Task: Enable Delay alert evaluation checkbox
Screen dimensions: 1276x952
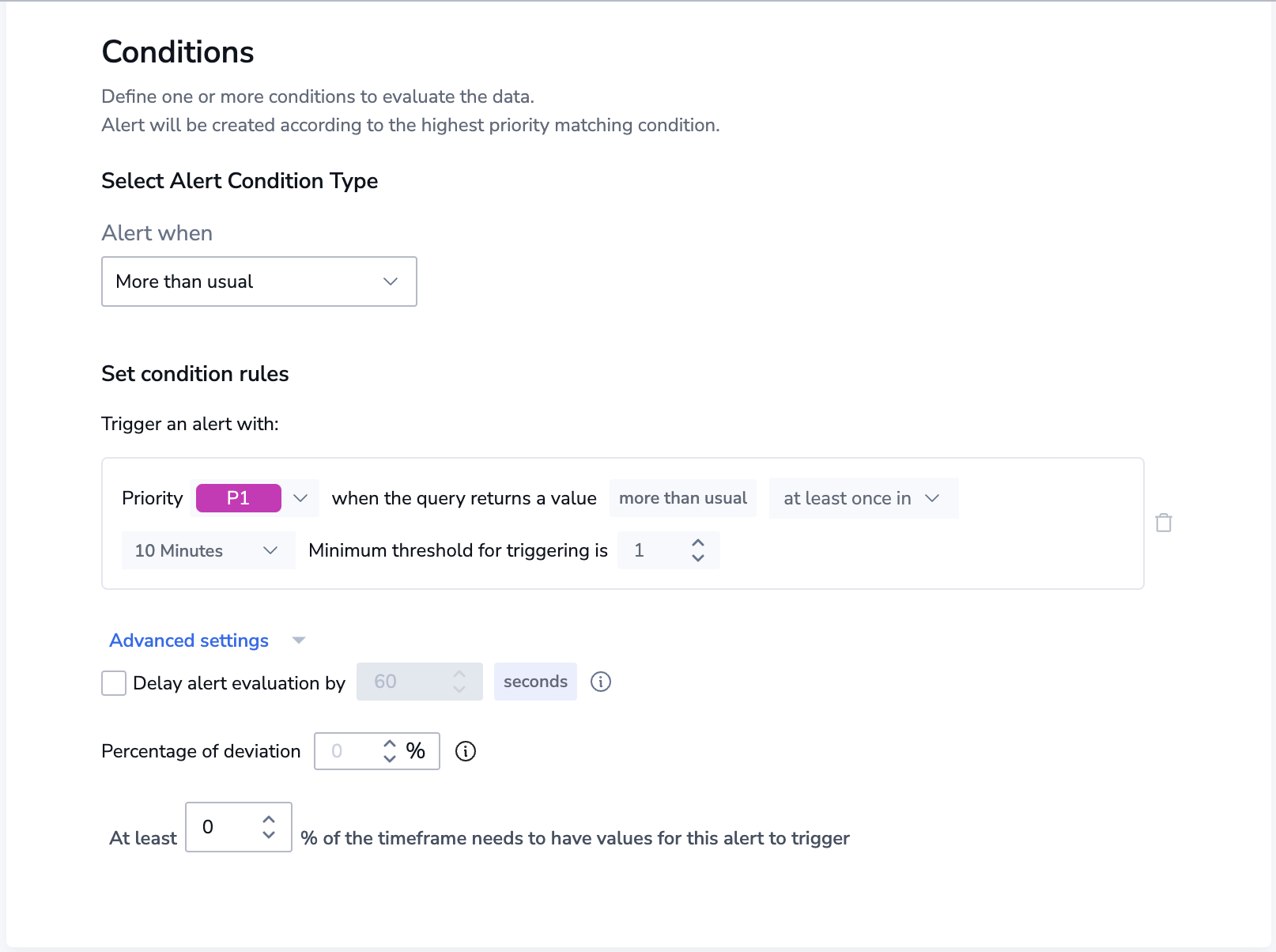Action: pyautogui.click(x=114, y=683)
